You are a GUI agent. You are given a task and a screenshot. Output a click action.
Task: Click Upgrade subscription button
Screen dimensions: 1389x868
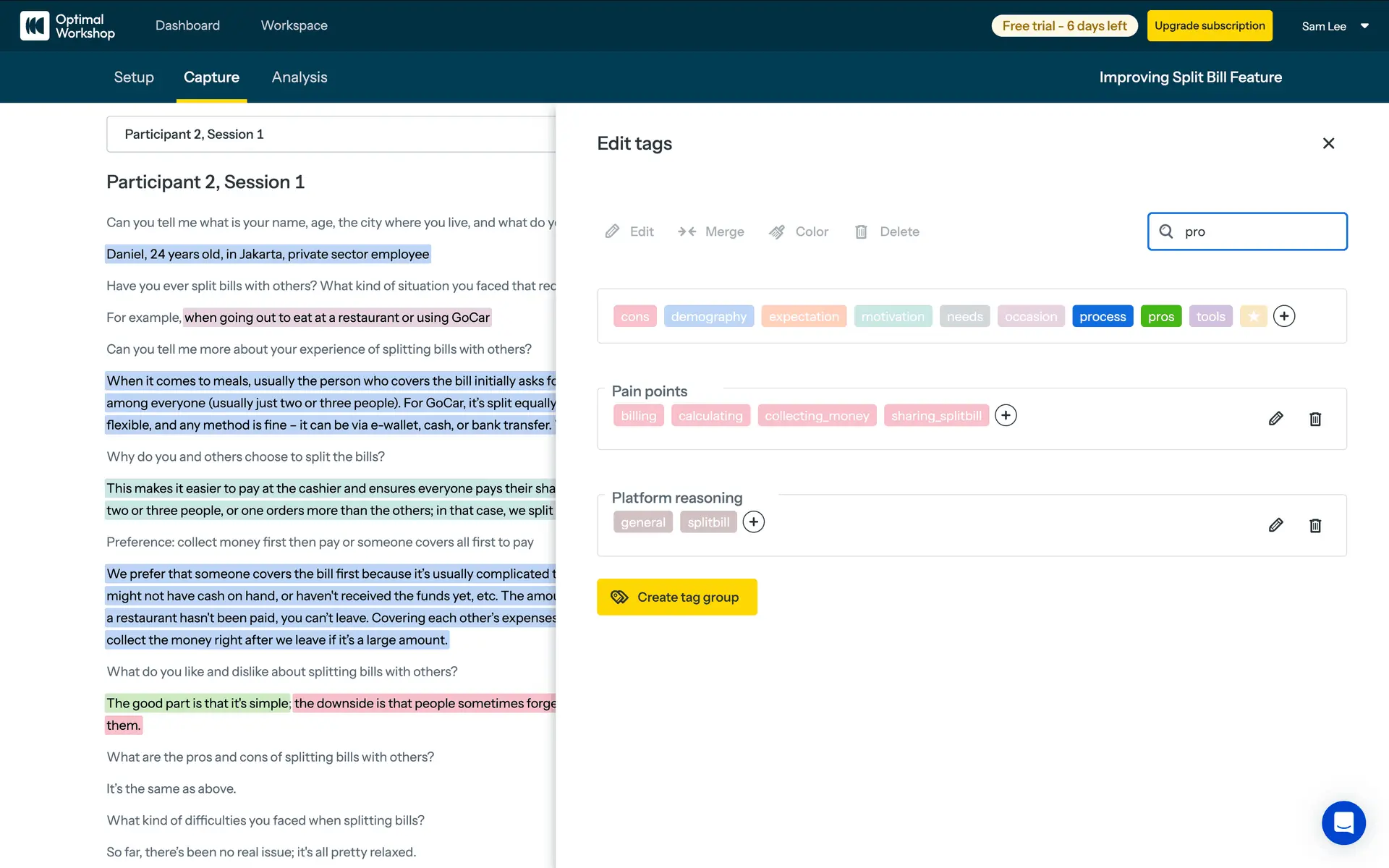(1209, 26)
